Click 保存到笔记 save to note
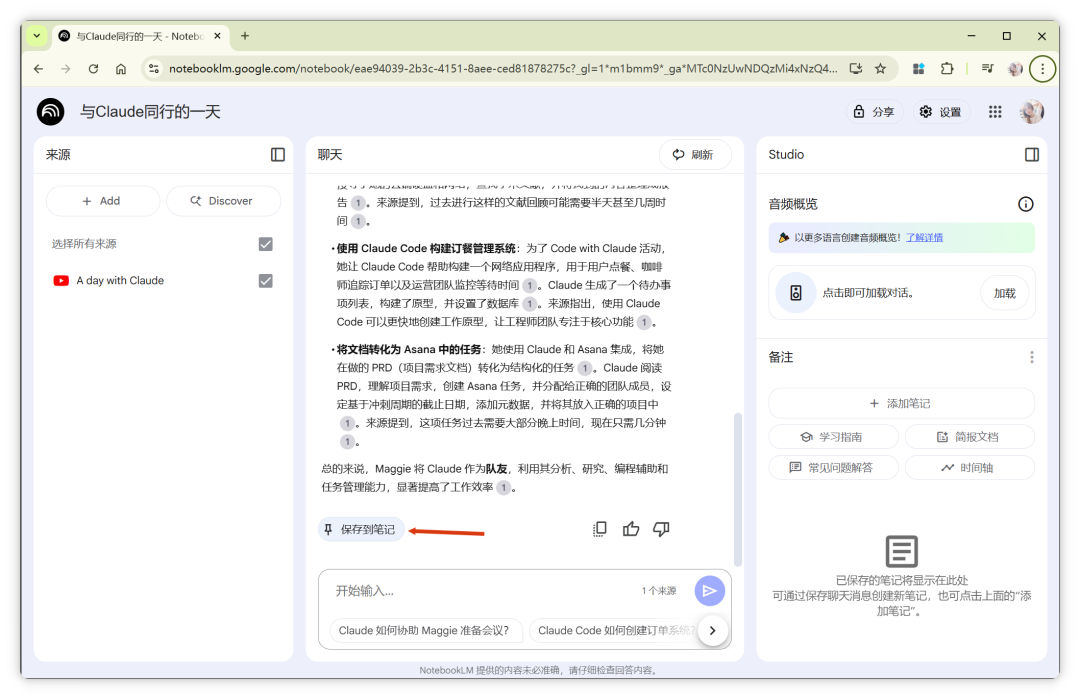Viewport: 1080px width, 699px height. [360, 529]
